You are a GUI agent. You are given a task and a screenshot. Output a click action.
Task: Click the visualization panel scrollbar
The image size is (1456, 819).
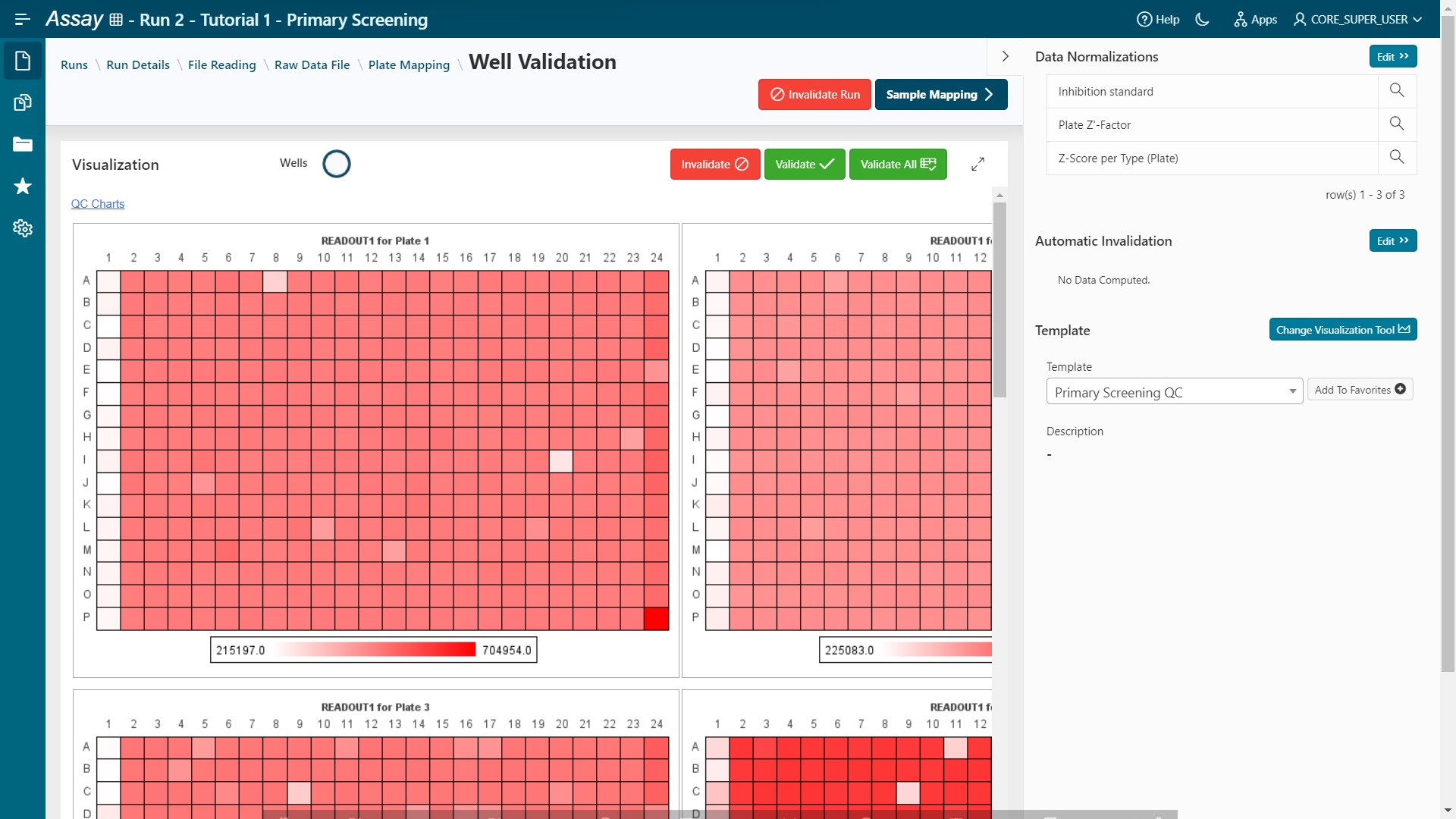[999, 300]
